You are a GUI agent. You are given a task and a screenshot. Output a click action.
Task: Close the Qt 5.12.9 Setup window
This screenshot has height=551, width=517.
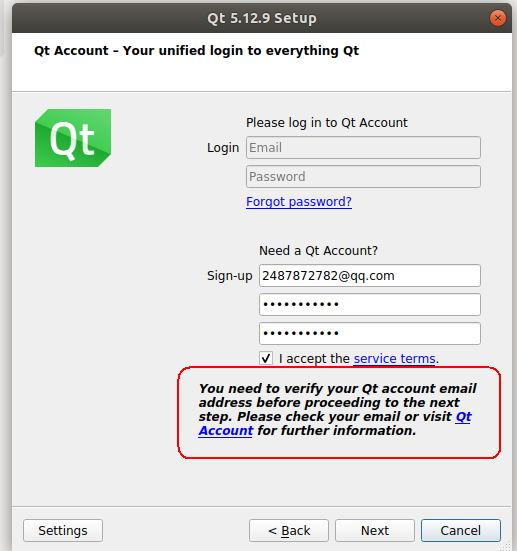pyautogui.click(x=498, y=18)
